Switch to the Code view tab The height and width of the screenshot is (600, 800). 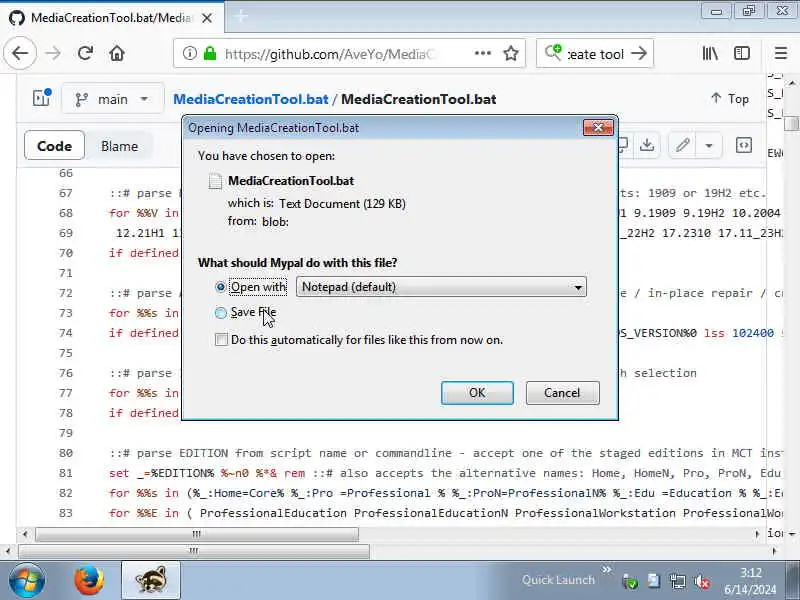(x=54, y=146)
